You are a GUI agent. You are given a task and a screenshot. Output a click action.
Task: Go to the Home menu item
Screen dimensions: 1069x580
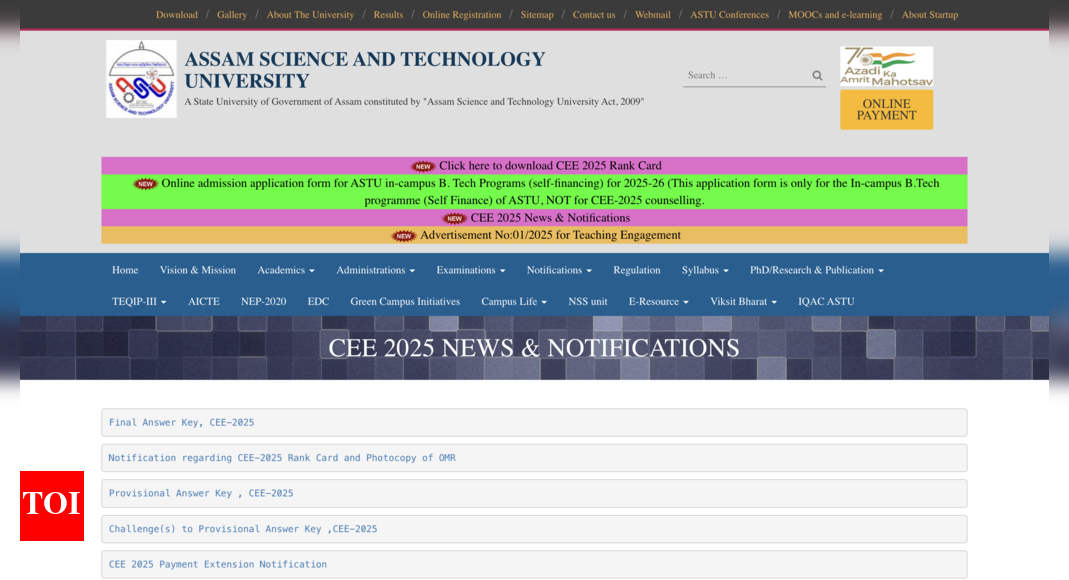(125, 270)
